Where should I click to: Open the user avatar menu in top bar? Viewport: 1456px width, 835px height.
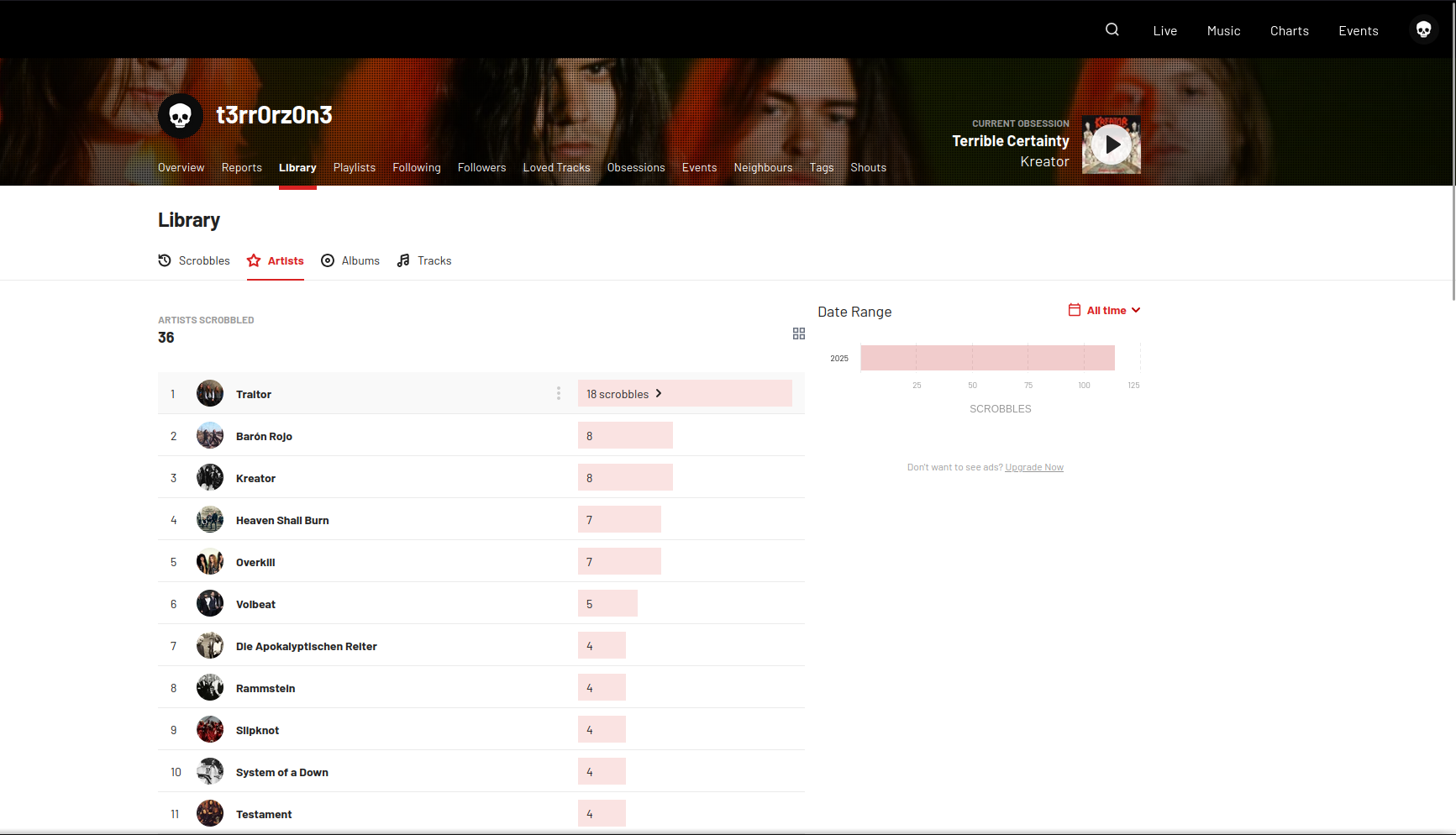point(1423,30)
